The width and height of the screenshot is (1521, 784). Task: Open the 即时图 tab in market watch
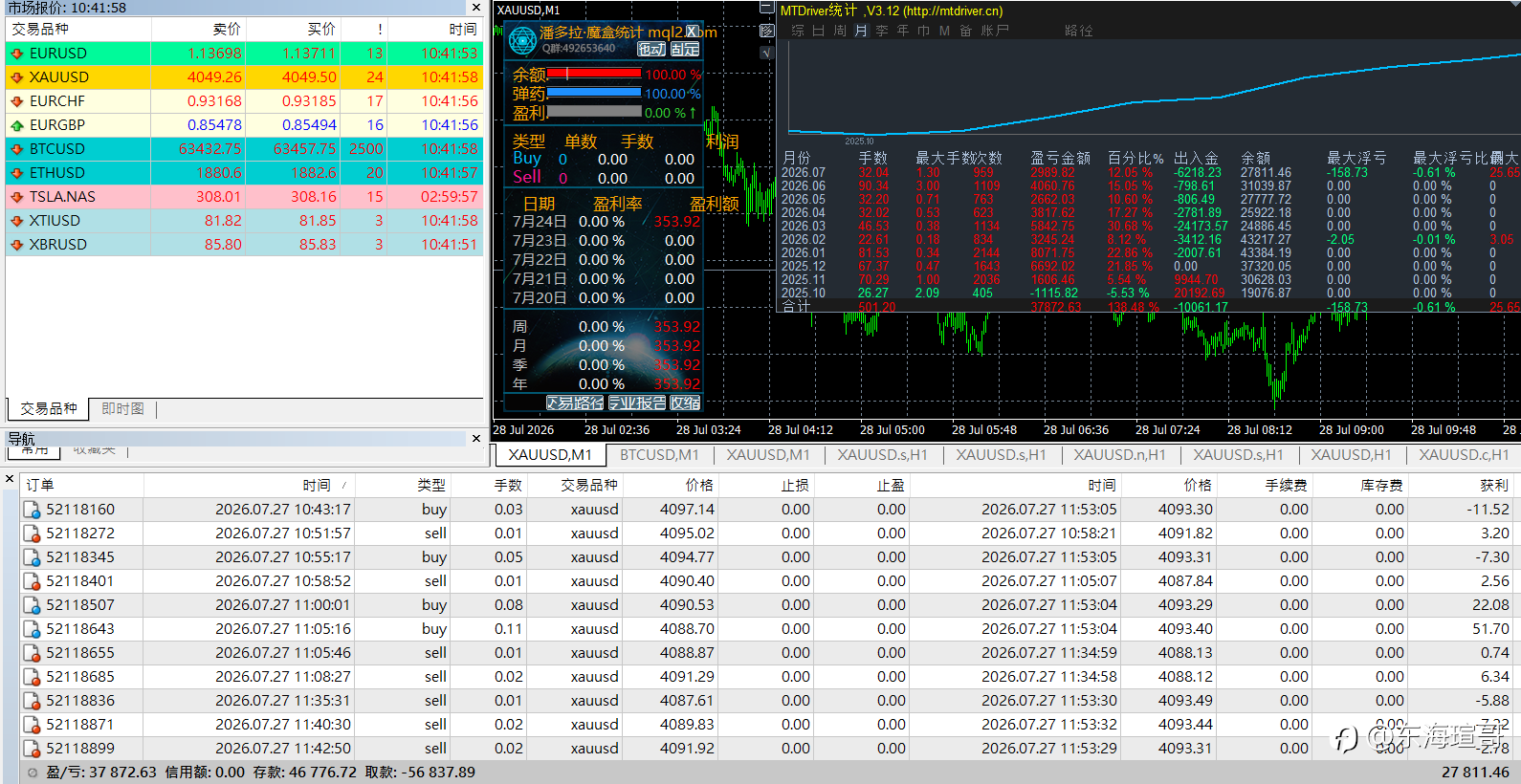click(122, 408)
